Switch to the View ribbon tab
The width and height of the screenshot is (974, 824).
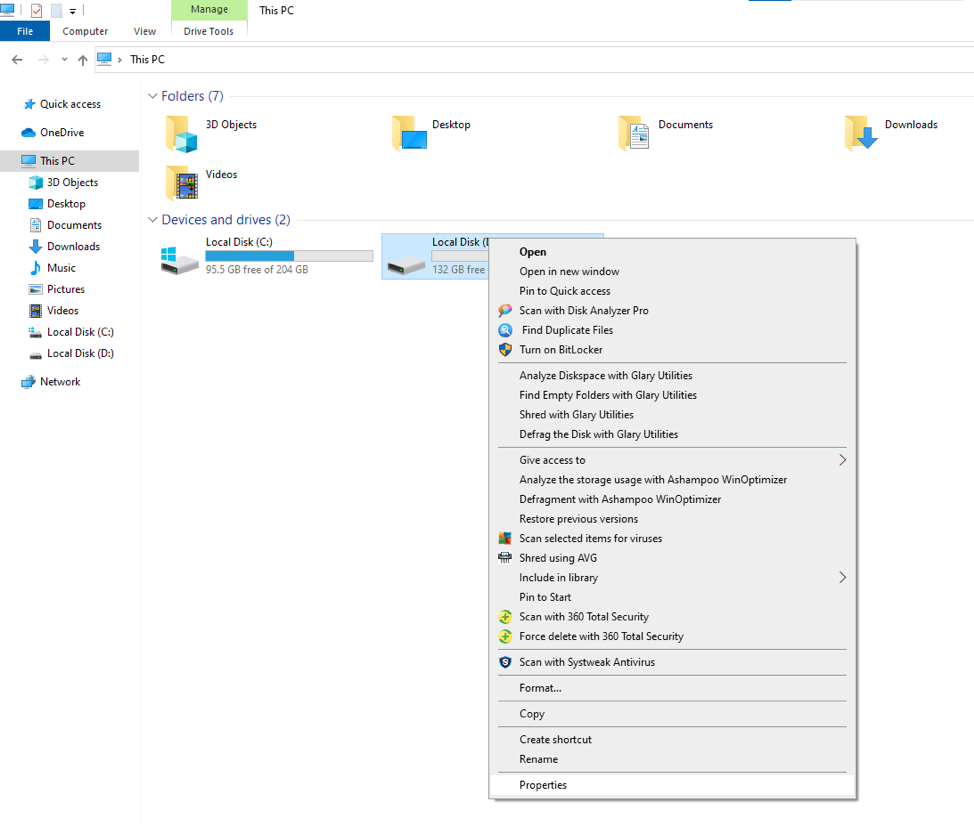pos(145,31)
